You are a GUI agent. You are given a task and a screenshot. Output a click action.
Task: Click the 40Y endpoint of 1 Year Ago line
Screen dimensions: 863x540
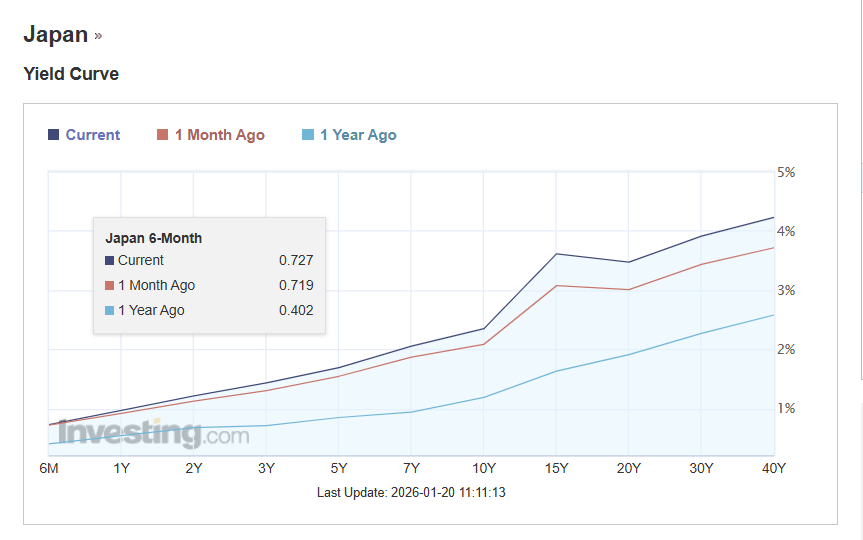pyautogui.click(x=773, y=315)
